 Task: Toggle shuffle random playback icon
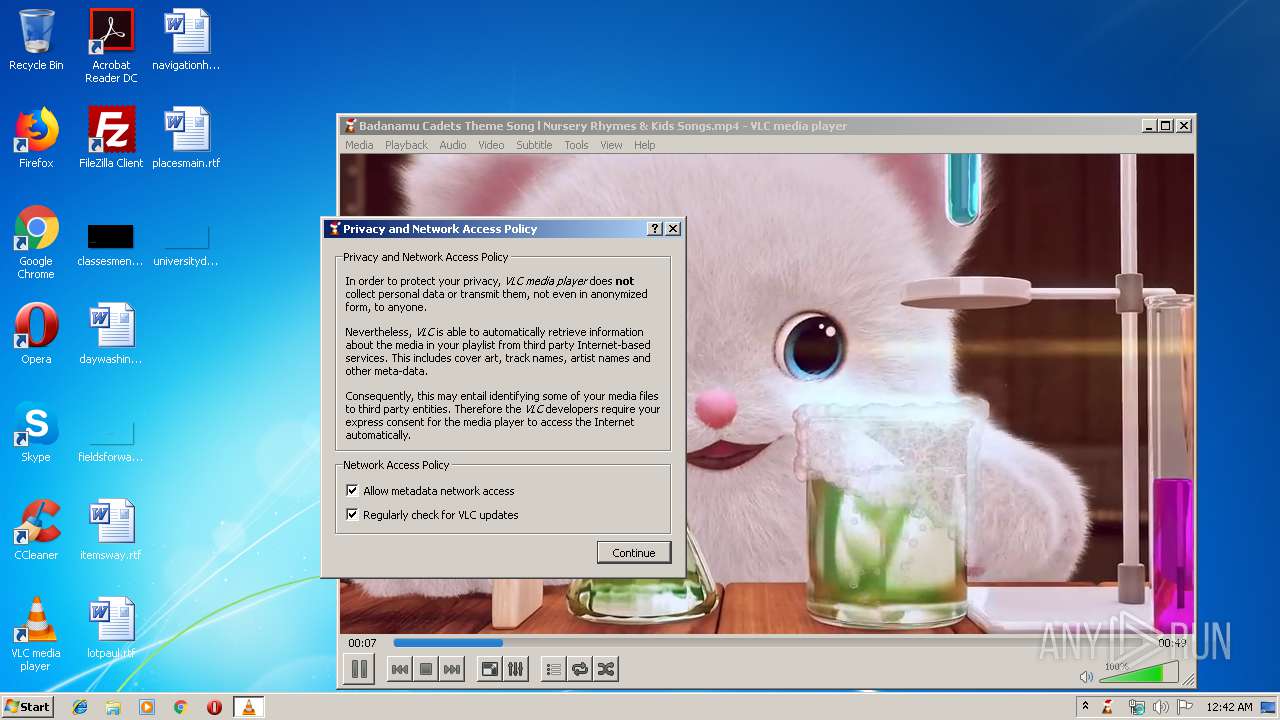click(x=606, y=669)
